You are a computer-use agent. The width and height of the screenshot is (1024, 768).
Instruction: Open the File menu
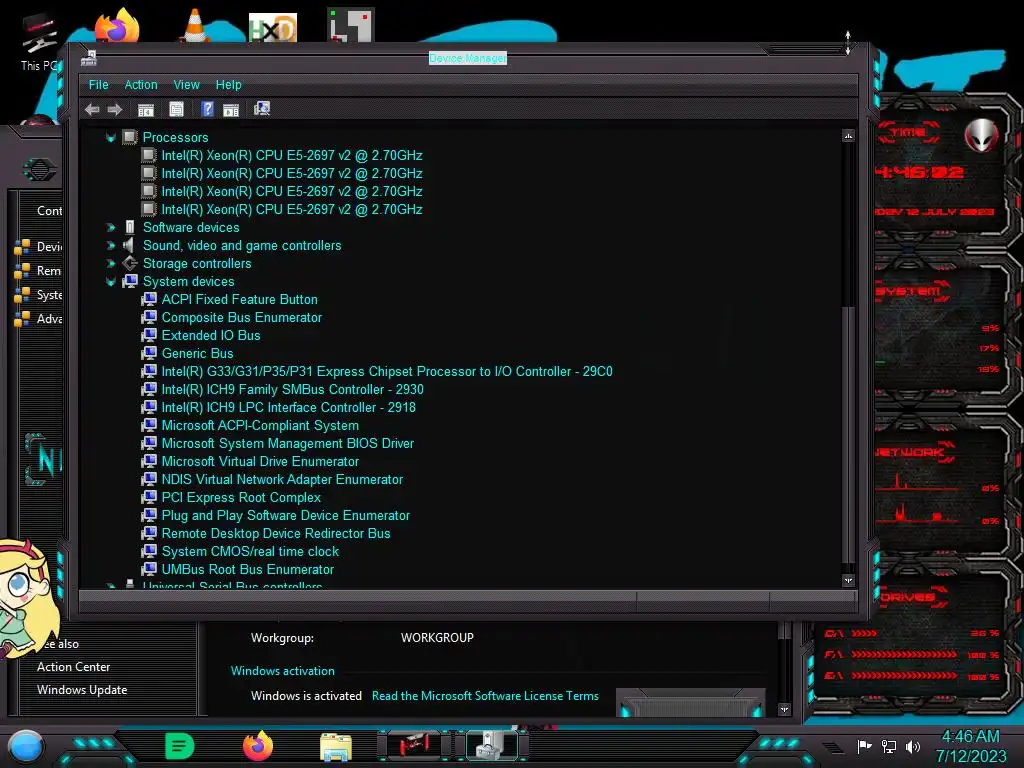(99, 85)
